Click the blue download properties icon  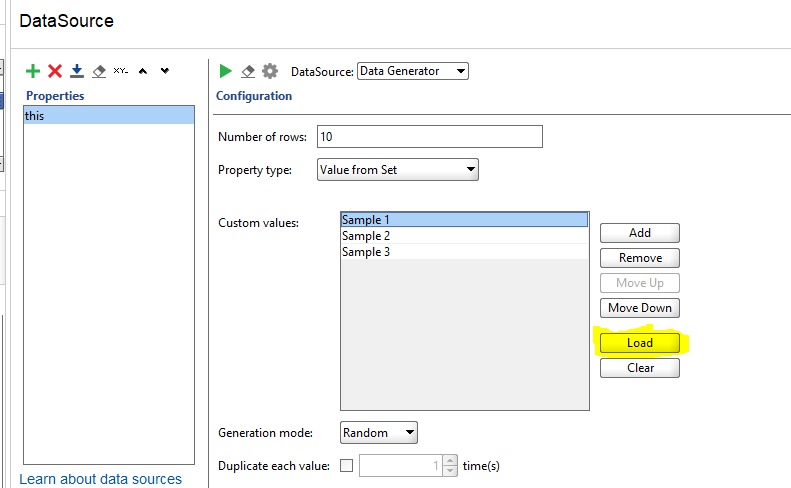[x=77, y=71]
